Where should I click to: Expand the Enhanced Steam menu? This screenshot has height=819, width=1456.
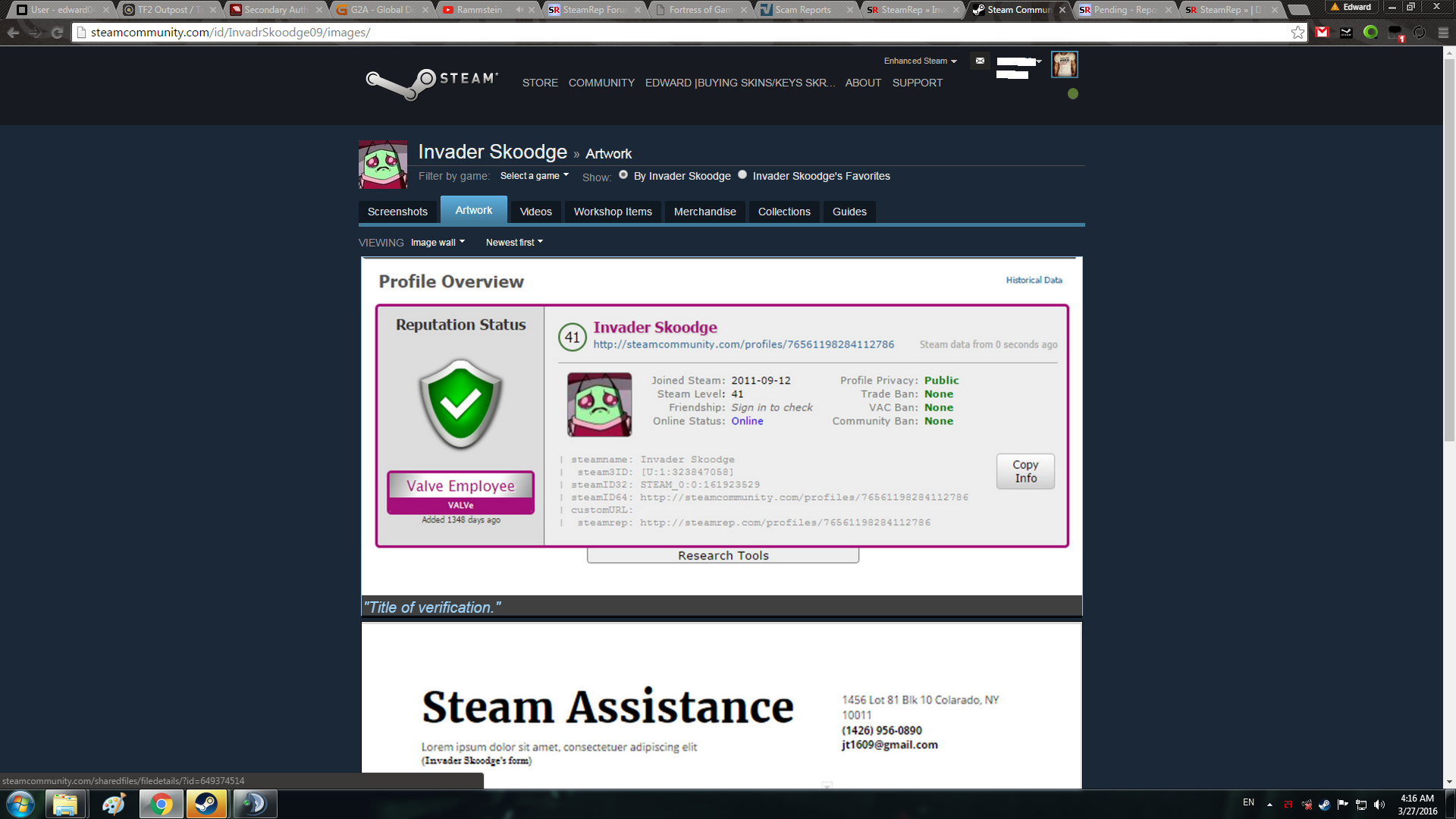click(x=920, y=61)
